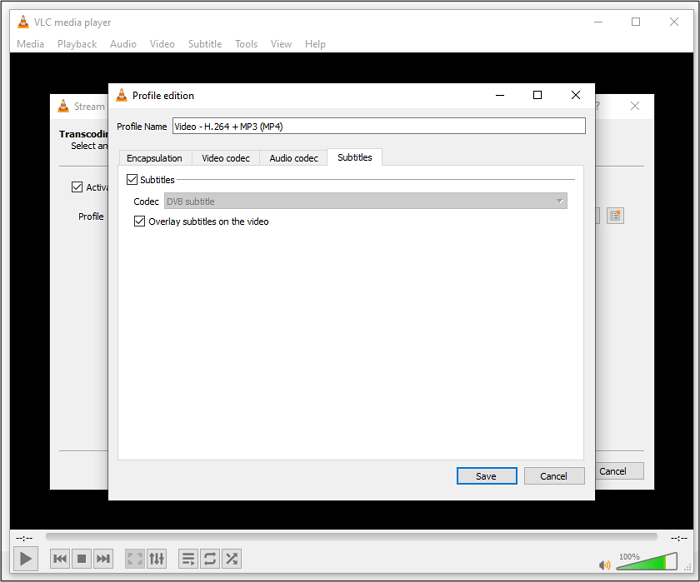
Task: Show the playlist icon
Action: 188,559
